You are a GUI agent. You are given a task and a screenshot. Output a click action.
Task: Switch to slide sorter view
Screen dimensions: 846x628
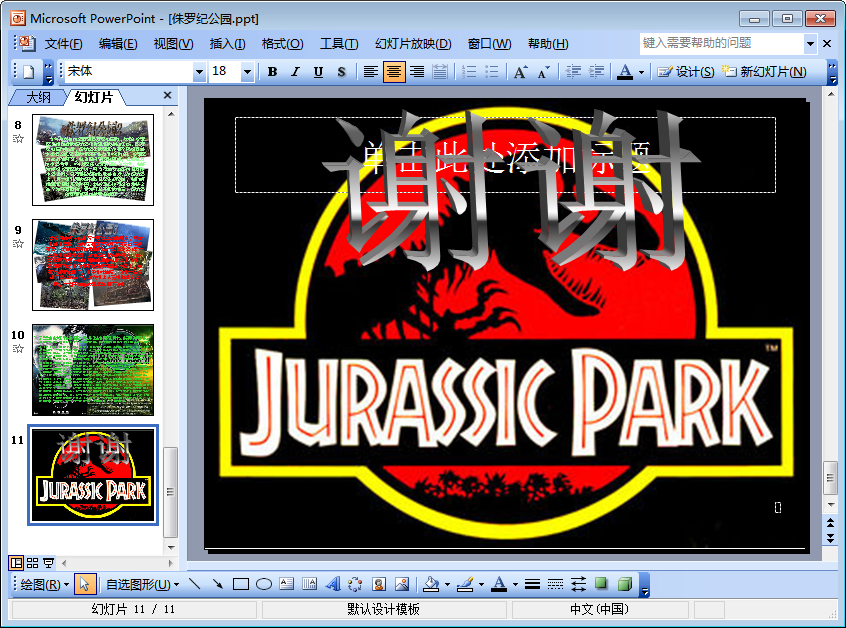tap(32, 563)
